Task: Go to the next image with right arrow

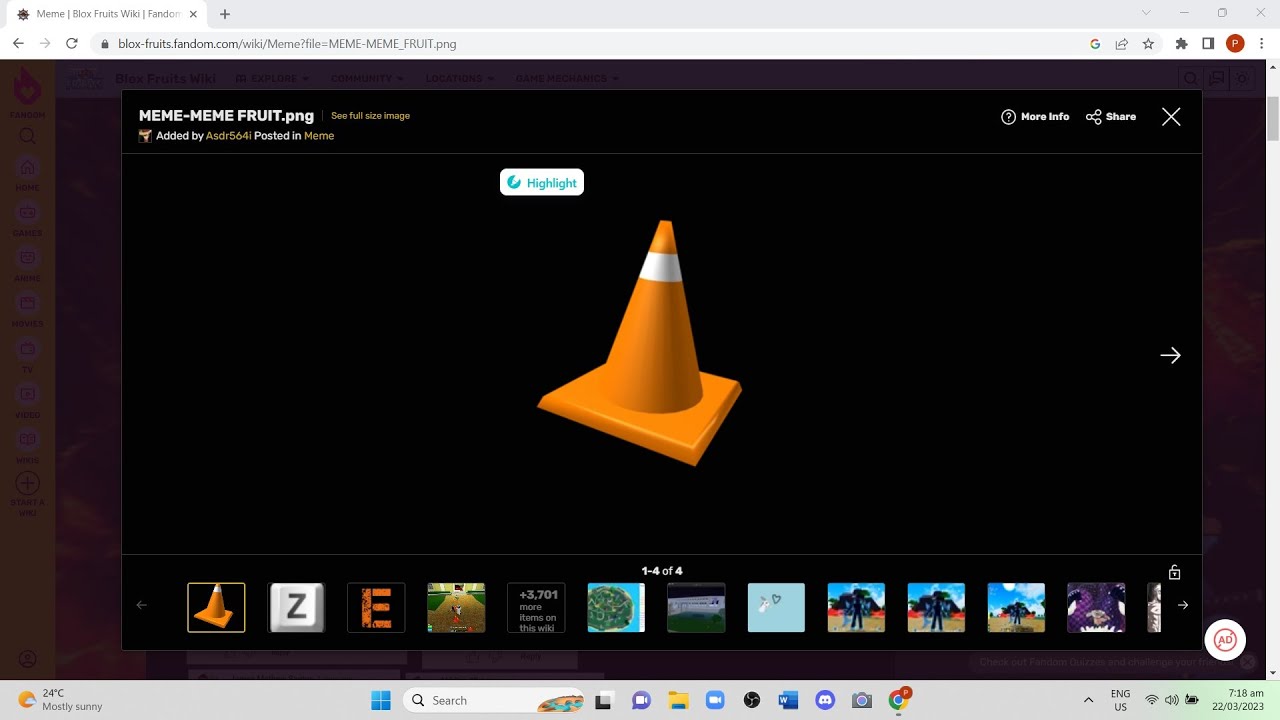Action: coord(1170,355)
